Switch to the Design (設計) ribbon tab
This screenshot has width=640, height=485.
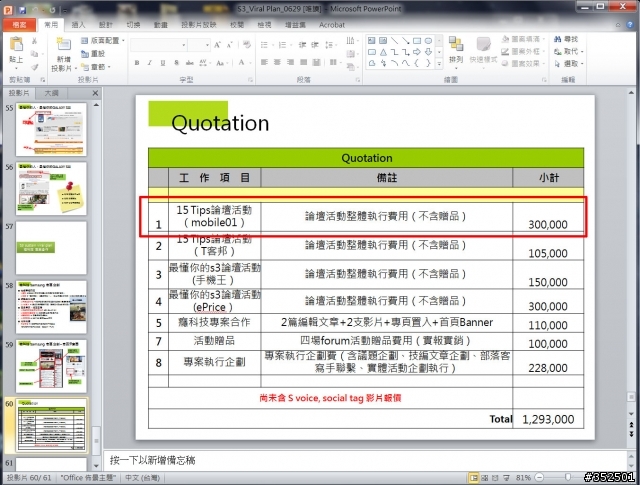pos(106,25)
